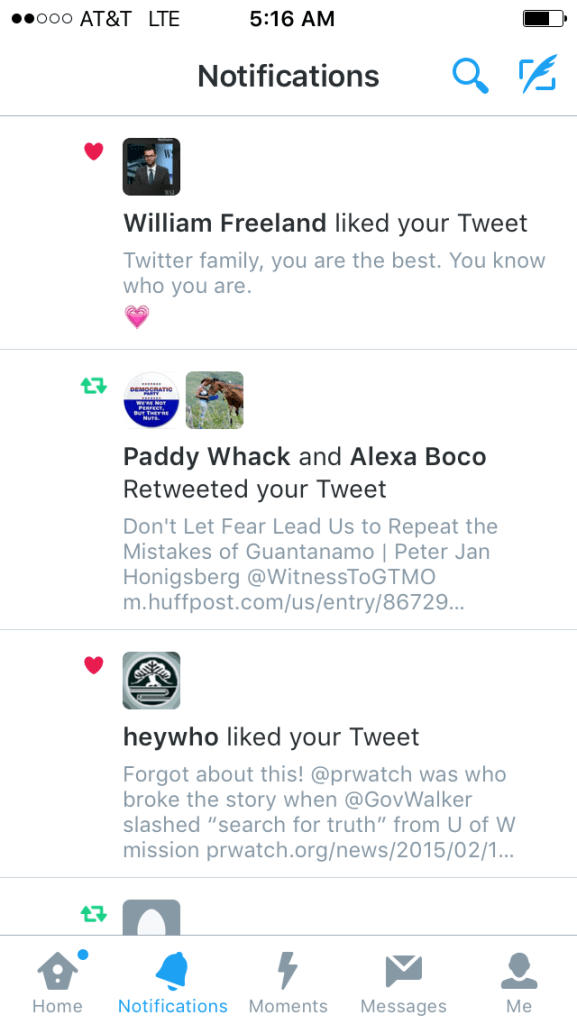Tap the green retweet icon beside Paddy Whack

tap(94, 385)
